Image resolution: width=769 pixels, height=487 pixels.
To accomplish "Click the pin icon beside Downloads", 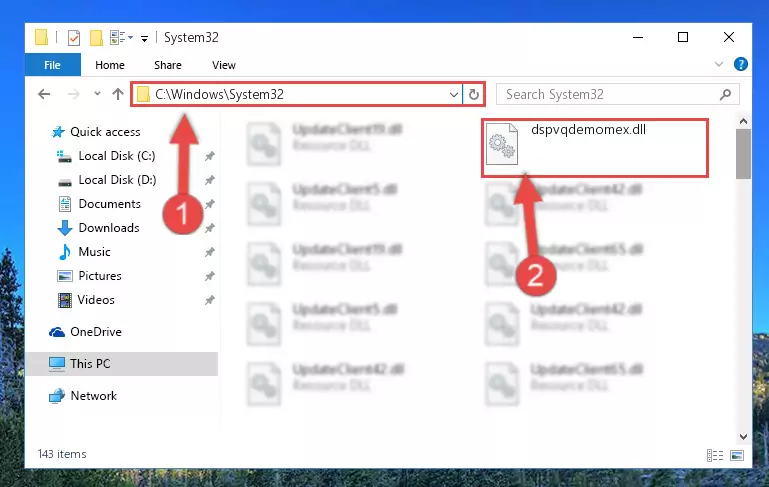I will (209, 228).
